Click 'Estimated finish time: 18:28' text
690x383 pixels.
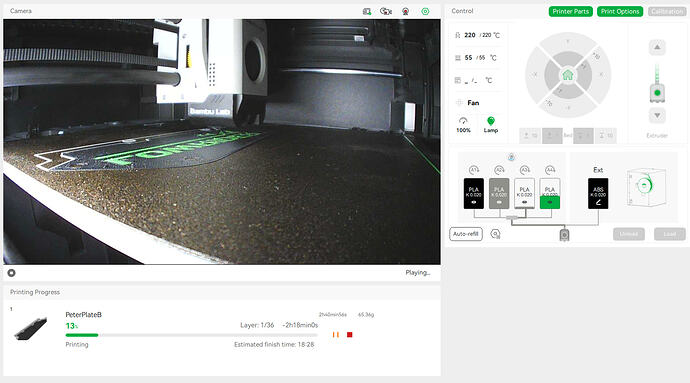pos(274,345)
